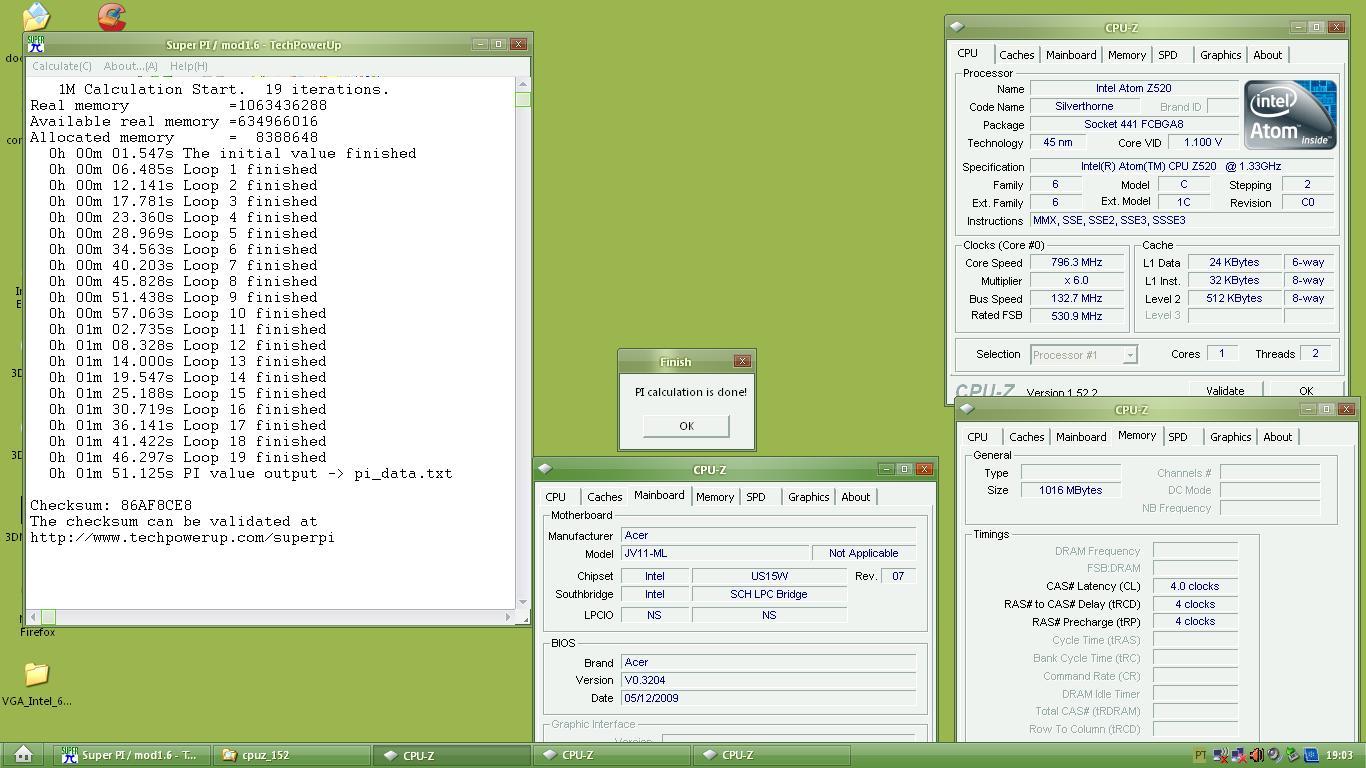This screenshot has height=768, width=1366.
Task: Click OK button in top CPU-Z window
Action: pyautogui.click(x=1305, y=391)
